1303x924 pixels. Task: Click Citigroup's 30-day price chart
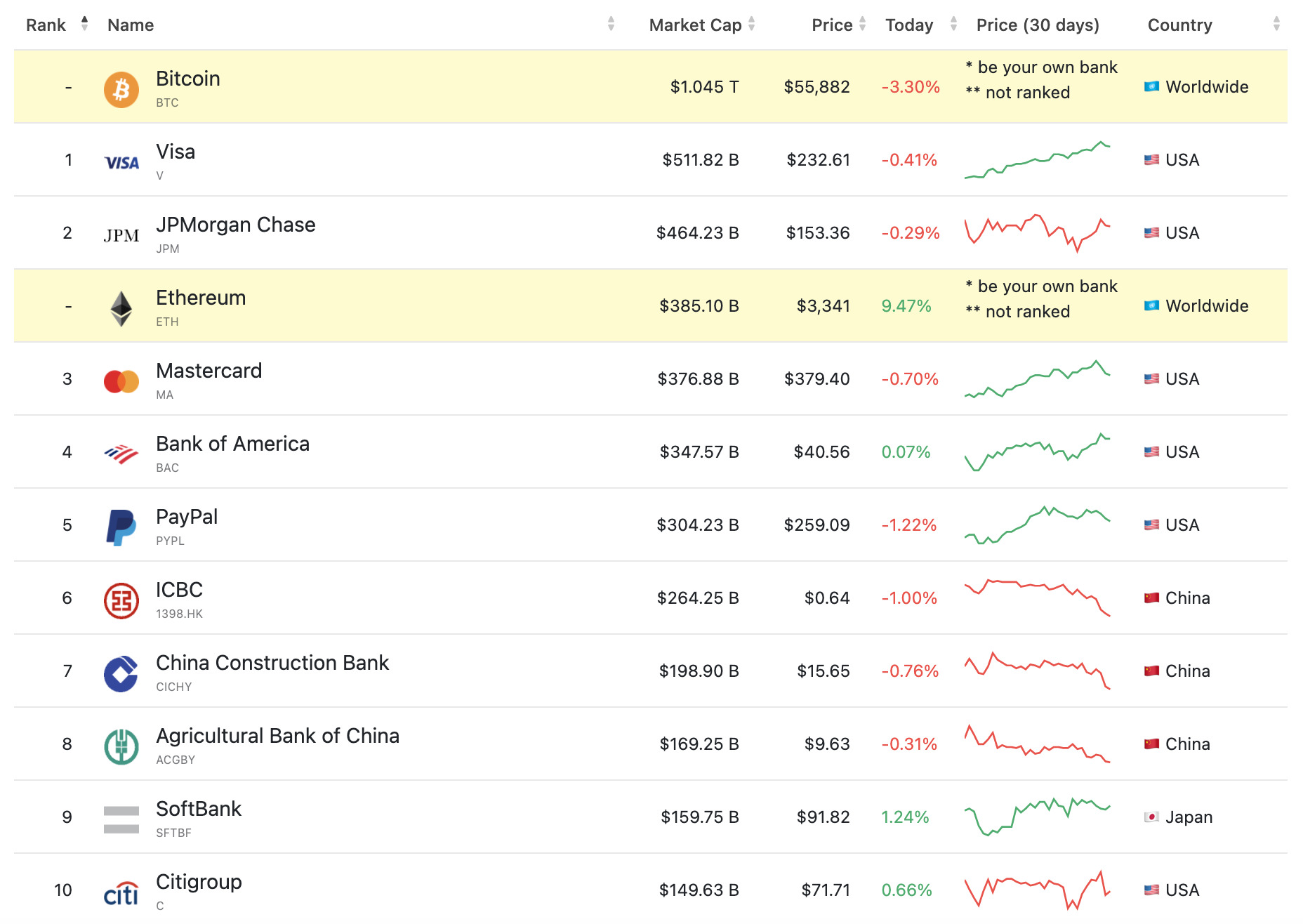click(1038, 890)
